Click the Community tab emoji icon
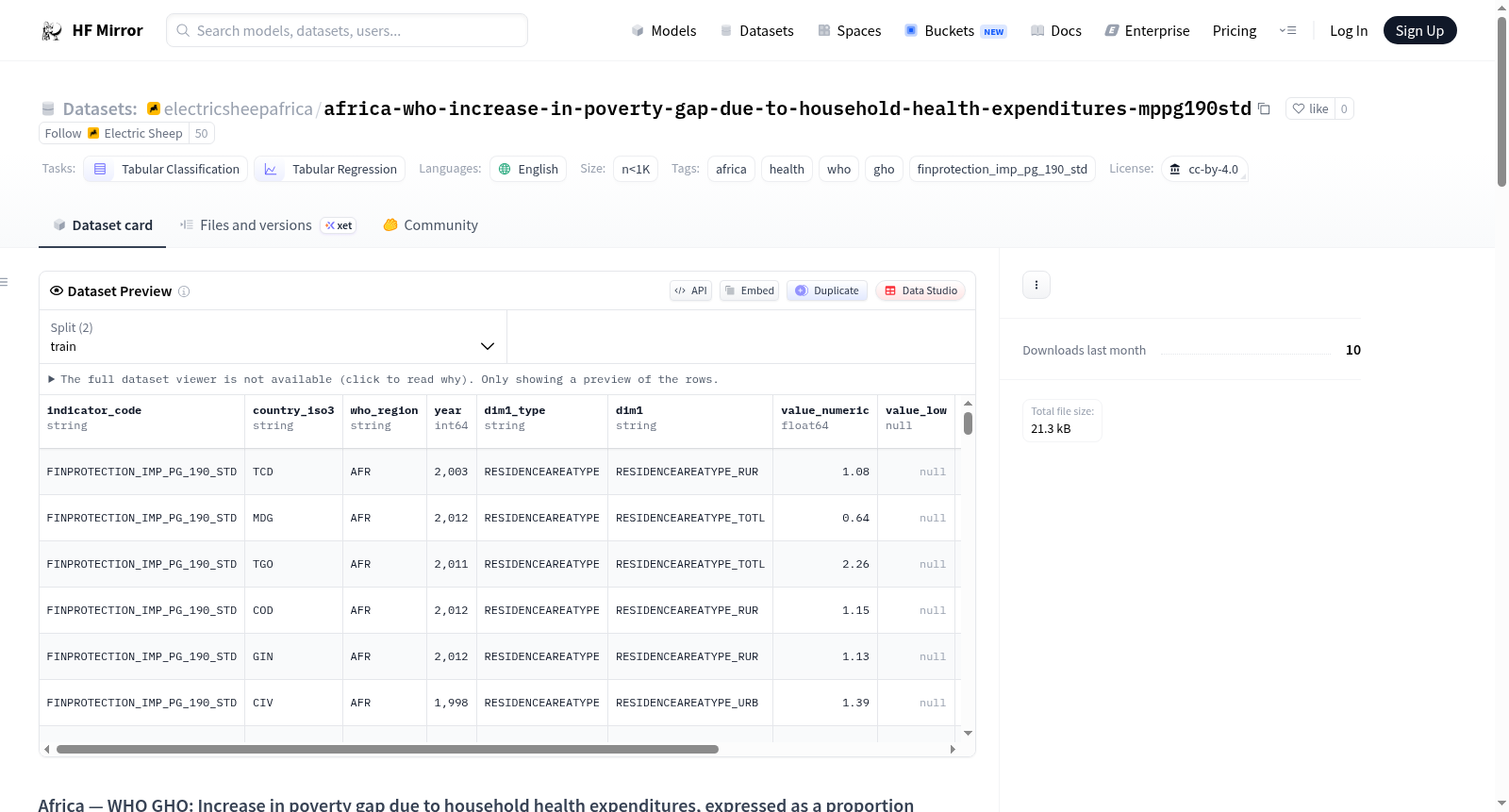 (x=390, y=224)
